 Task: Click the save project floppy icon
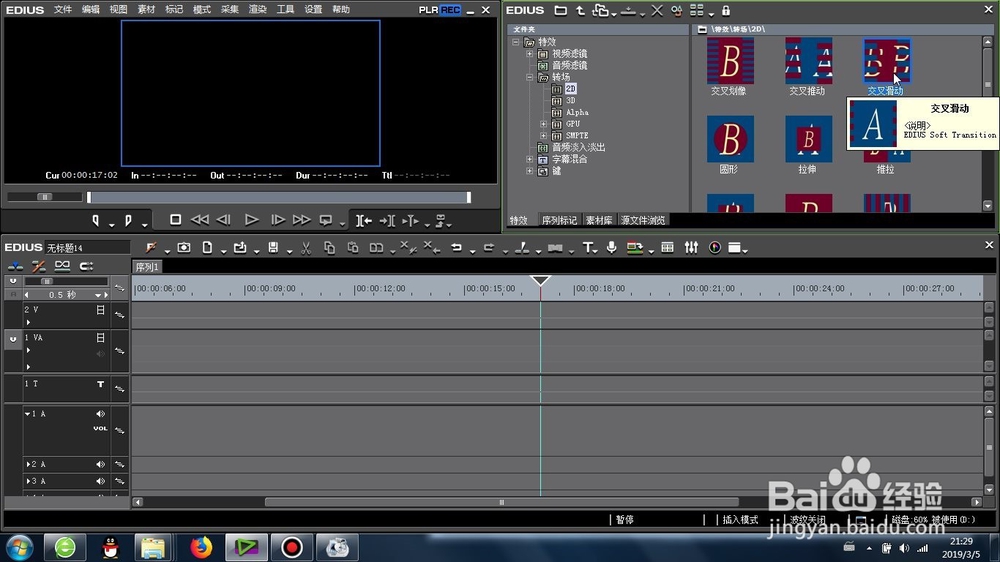(273, 248)
